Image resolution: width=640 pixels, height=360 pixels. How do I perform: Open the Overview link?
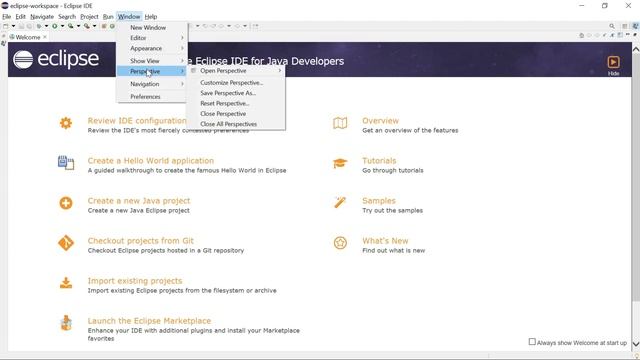380,120
